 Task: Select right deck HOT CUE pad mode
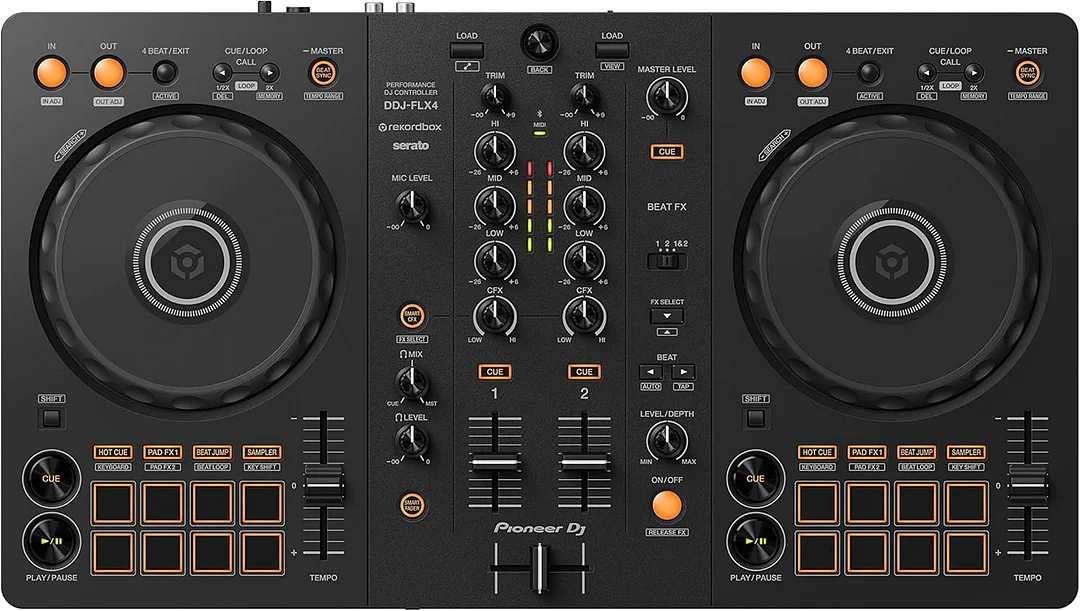coord(817,453)
